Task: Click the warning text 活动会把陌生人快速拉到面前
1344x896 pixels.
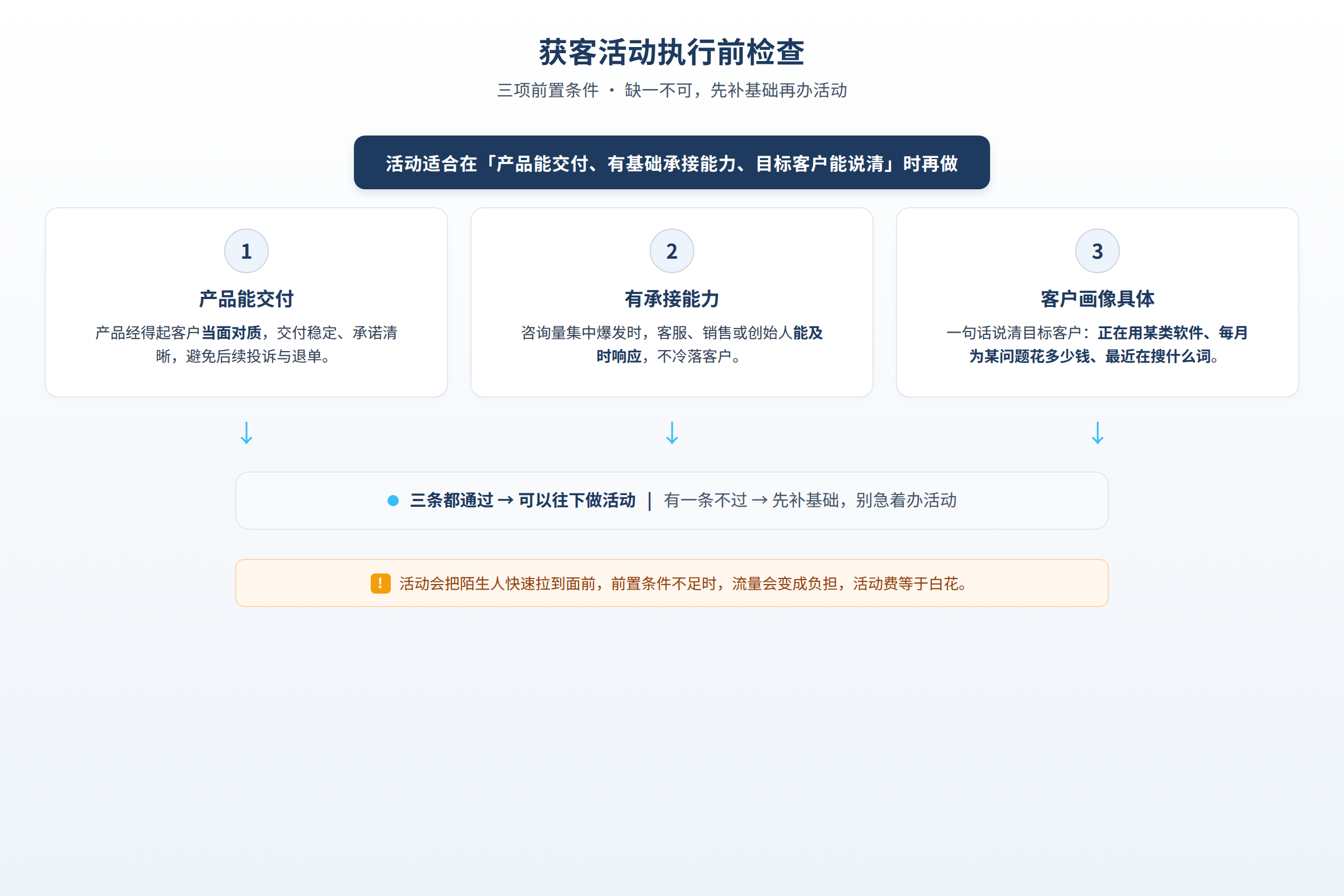Action: click(x=497, y=584)
